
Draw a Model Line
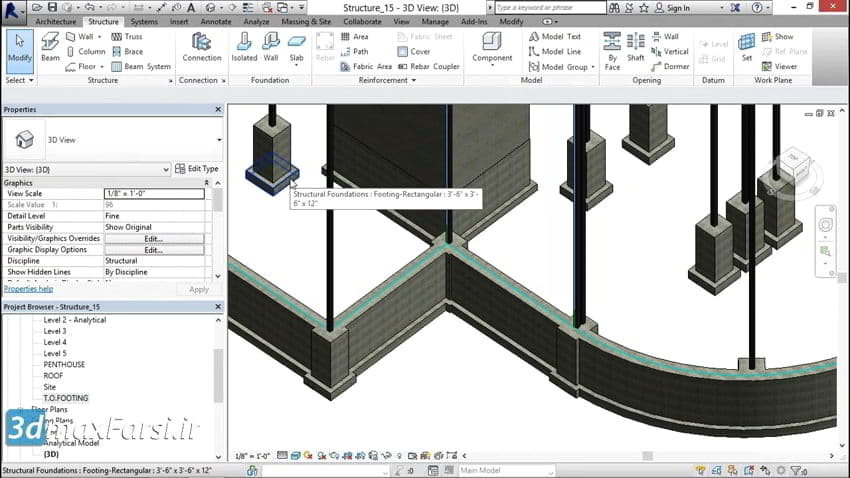coord(555,51)
